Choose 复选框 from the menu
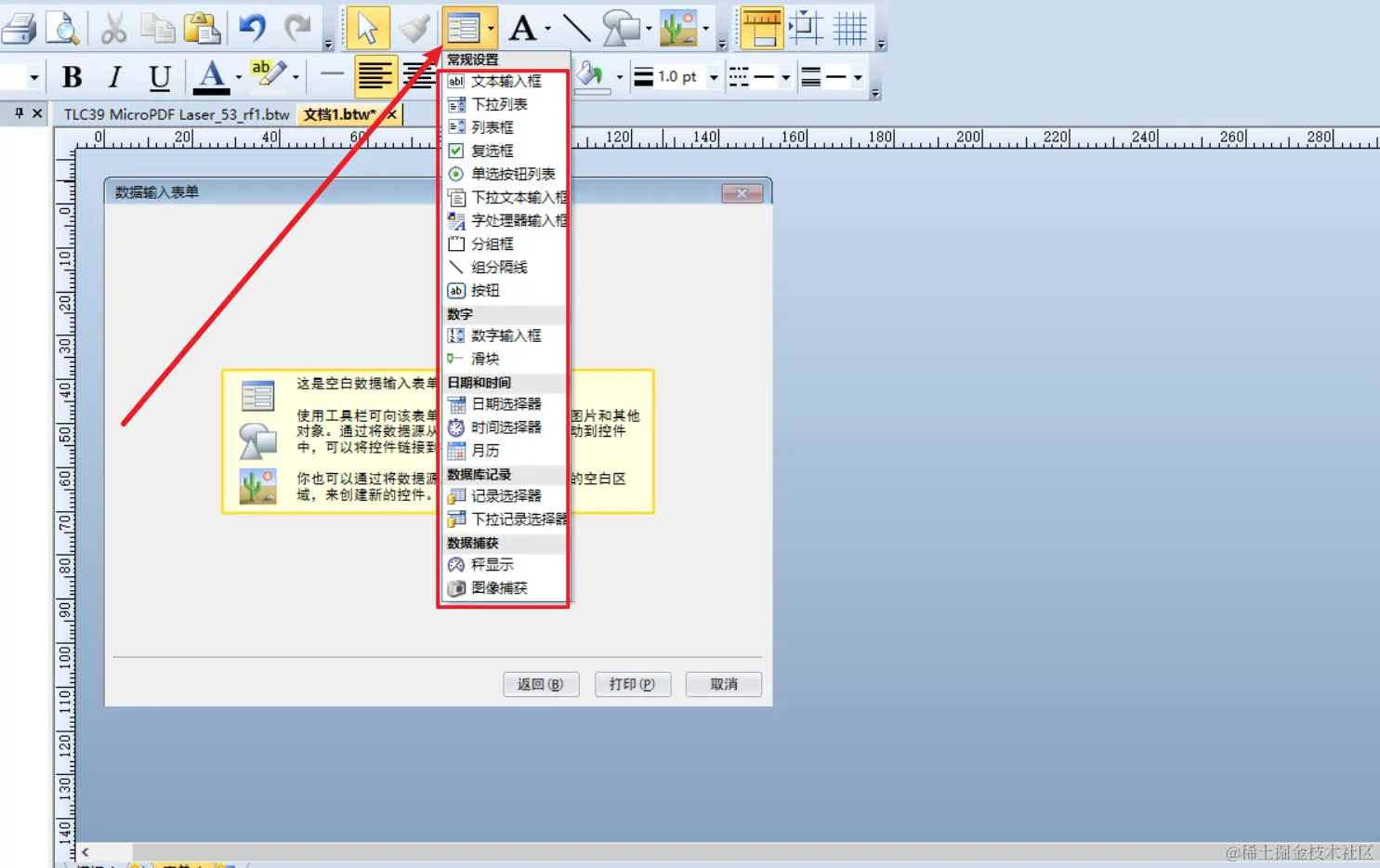Image resolution: width=1380 pixels, height=868 pixels. click(x=504, y=151)
